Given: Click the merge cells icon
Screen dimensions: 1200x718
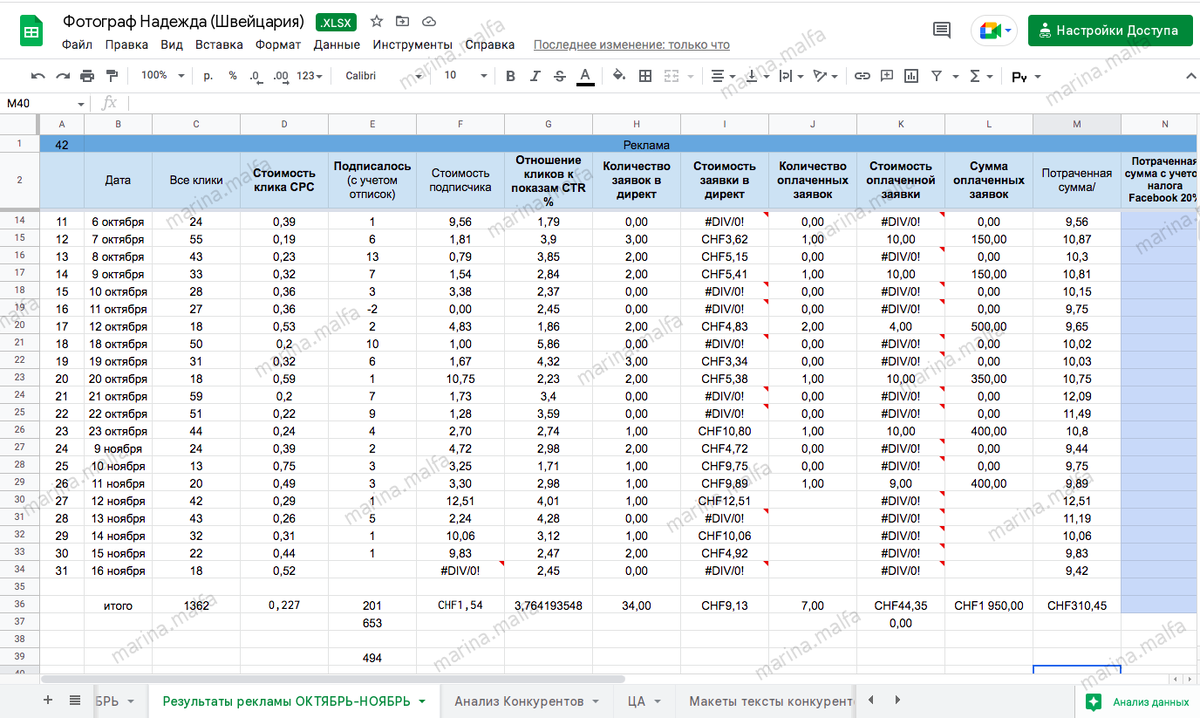Looking at the screenshot, I should (671, 76).
